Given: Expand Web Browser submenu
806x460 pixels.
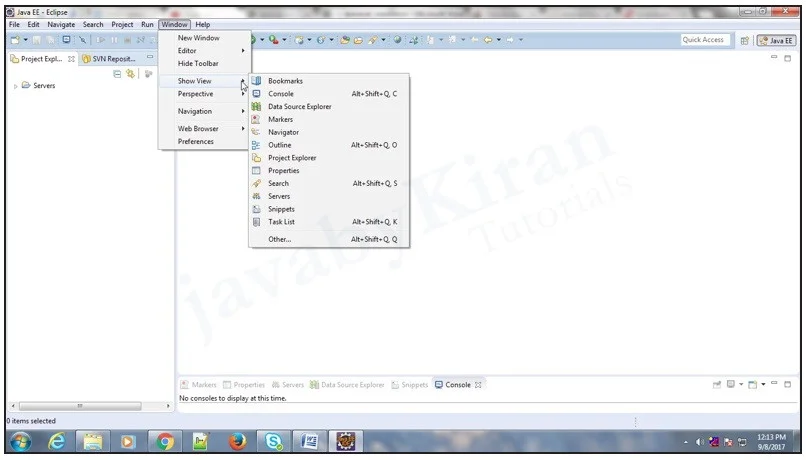Looking at the screenshot, I should [x=205, y=129].
